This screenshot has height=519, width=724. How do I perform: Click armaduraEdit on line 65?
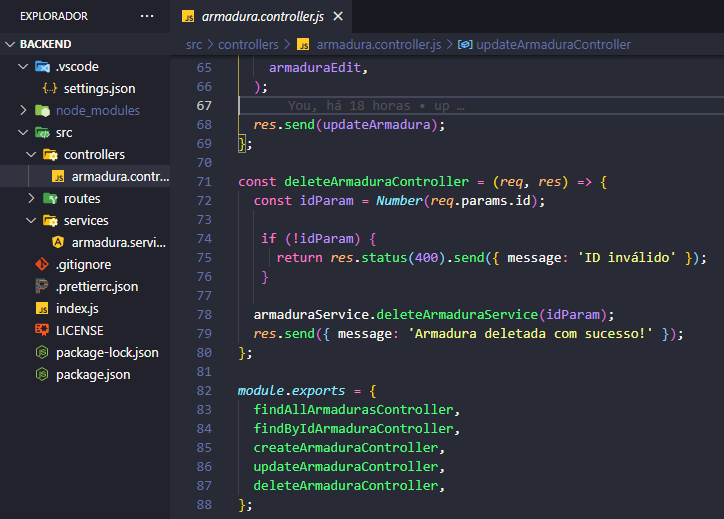pyautogui.click(x=315, y=68)
